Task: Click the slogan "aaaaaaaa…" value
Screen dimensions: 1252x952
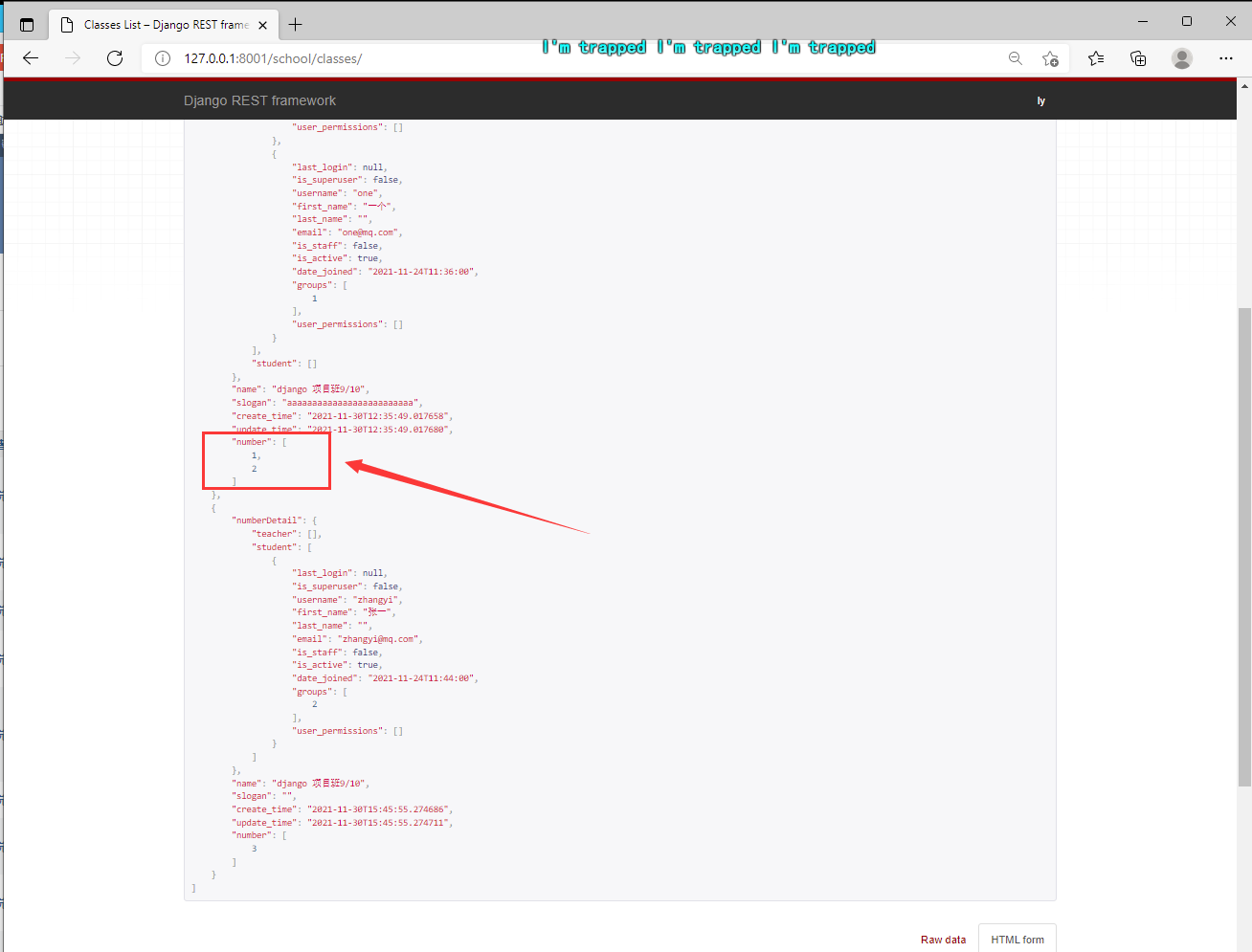Action: click(349, 403)
